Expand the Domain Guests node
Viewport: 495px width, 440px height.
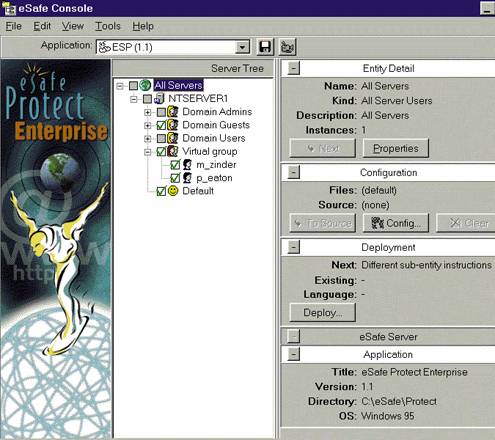coord(148,126)
